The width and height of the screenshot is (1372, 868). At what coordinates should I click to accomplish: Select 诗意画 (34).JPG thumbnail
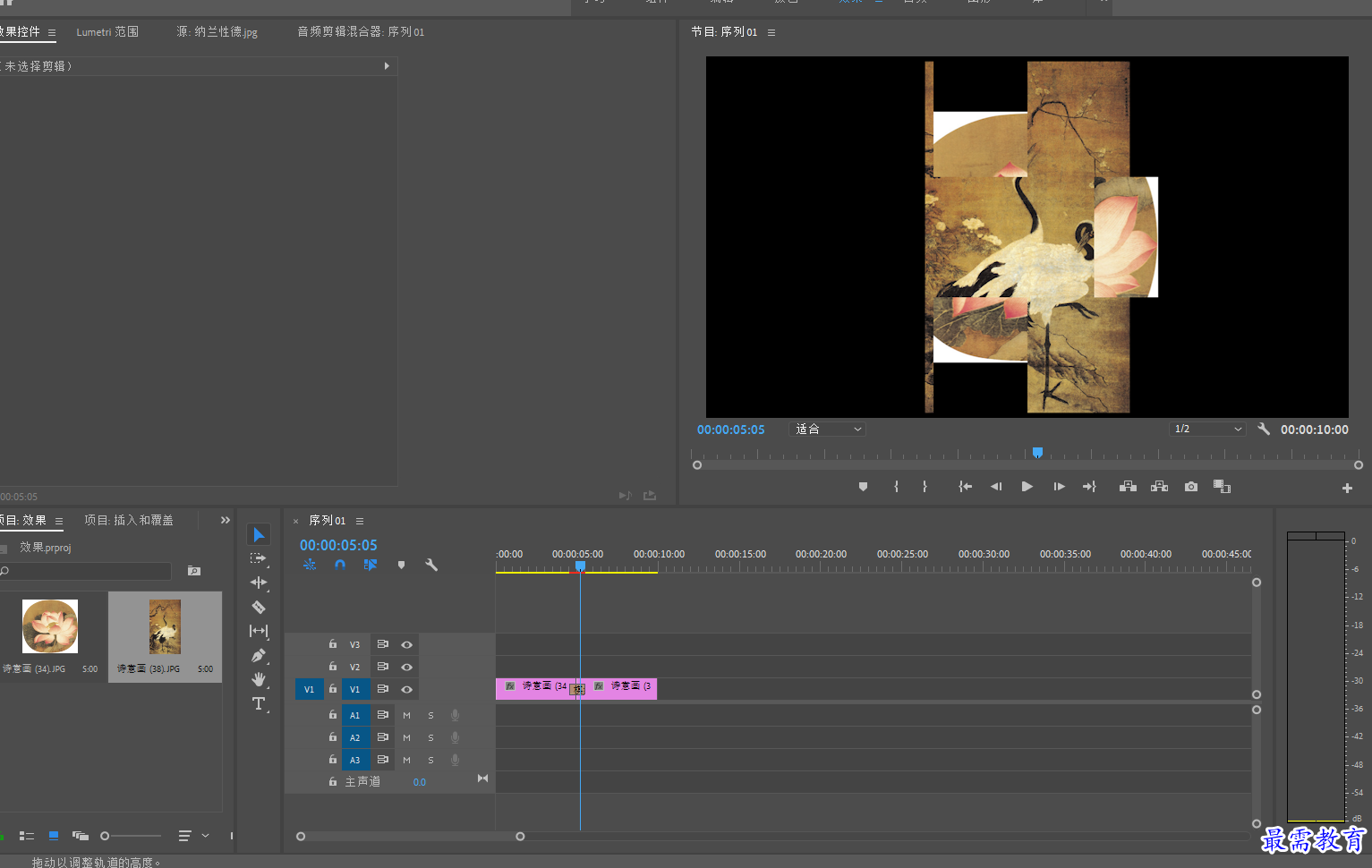pos(50,626)
